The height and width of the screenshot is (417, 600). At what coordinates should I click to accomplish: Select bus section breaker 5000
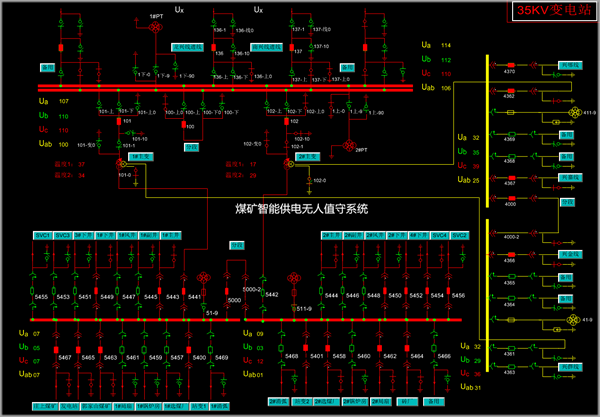227,292
